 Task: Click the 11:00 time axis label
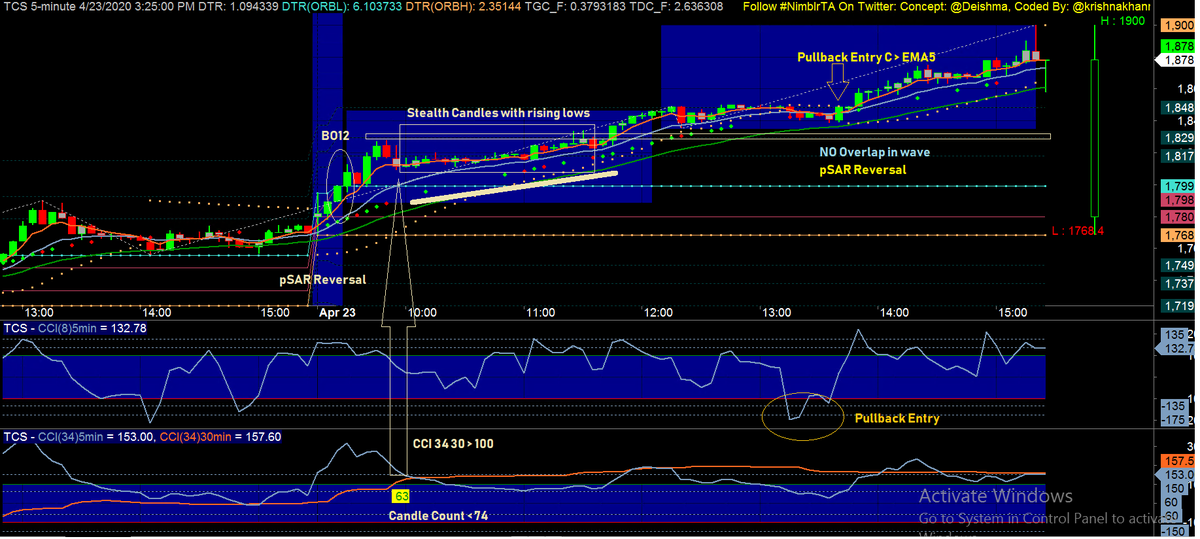[540, 312]
